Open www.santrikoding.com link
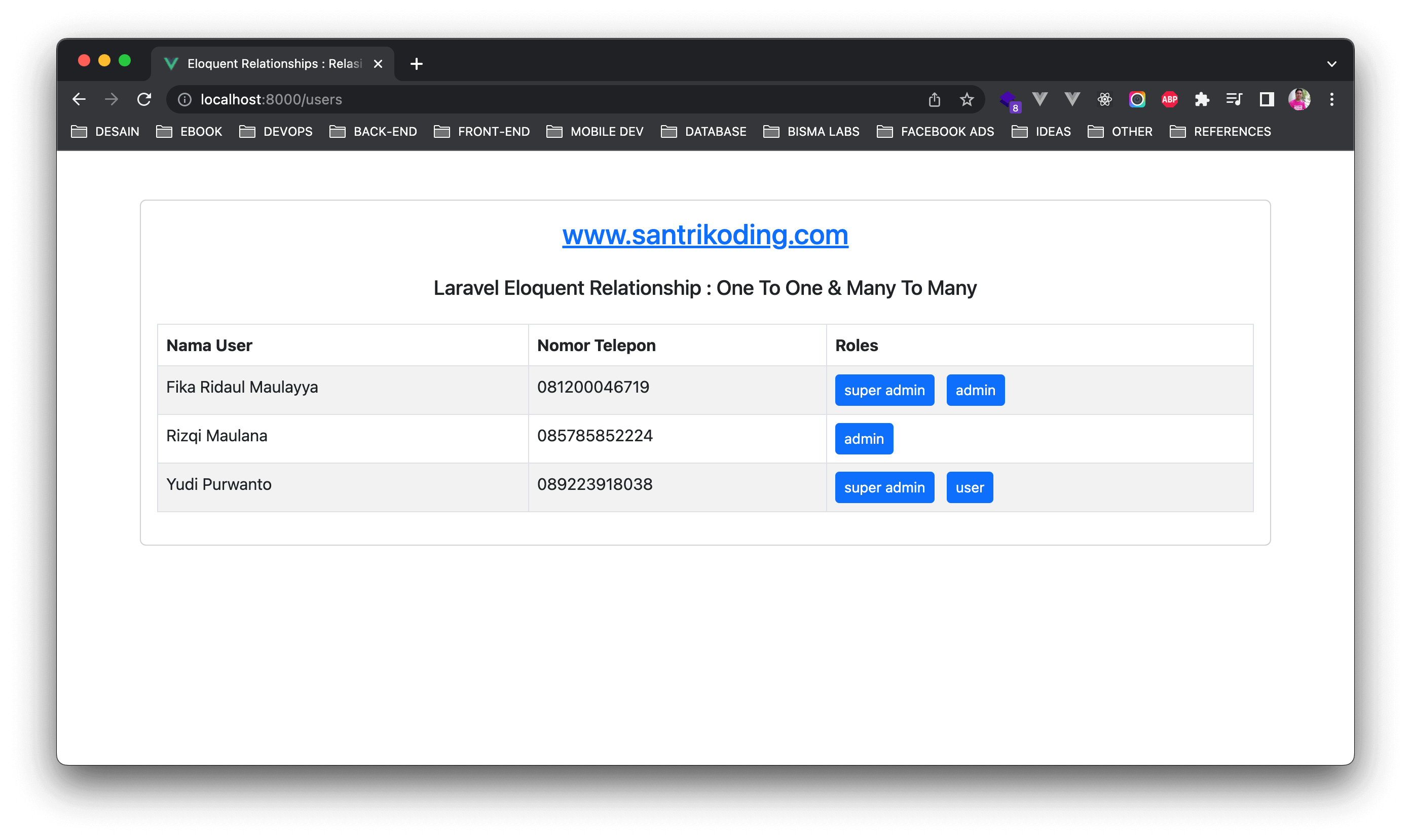The height and width of the screenshot is (840, 1411). click(x=705, y=235)
